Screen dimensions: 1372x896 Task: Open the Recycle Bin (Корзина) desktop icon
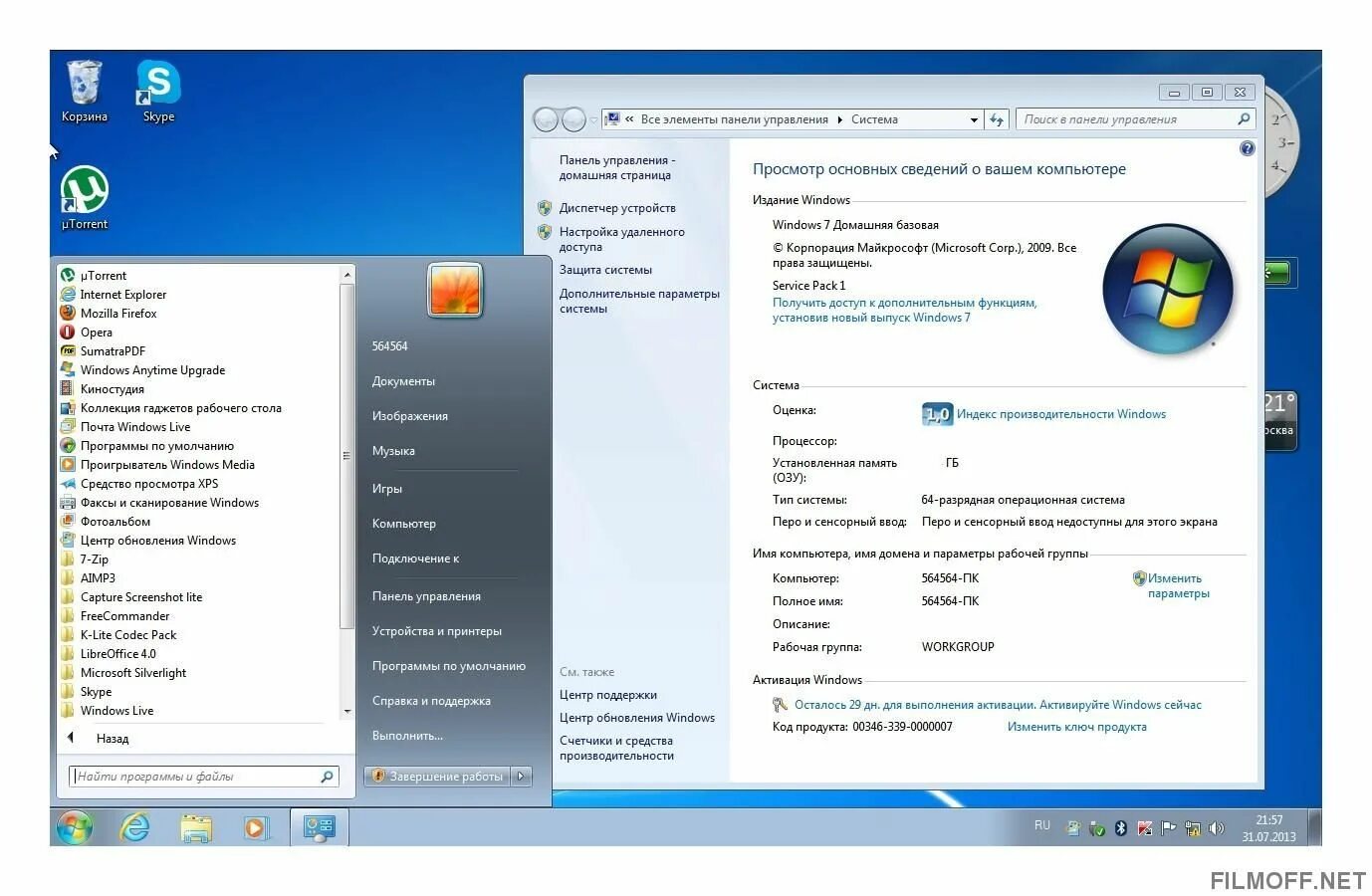[84, 90]
